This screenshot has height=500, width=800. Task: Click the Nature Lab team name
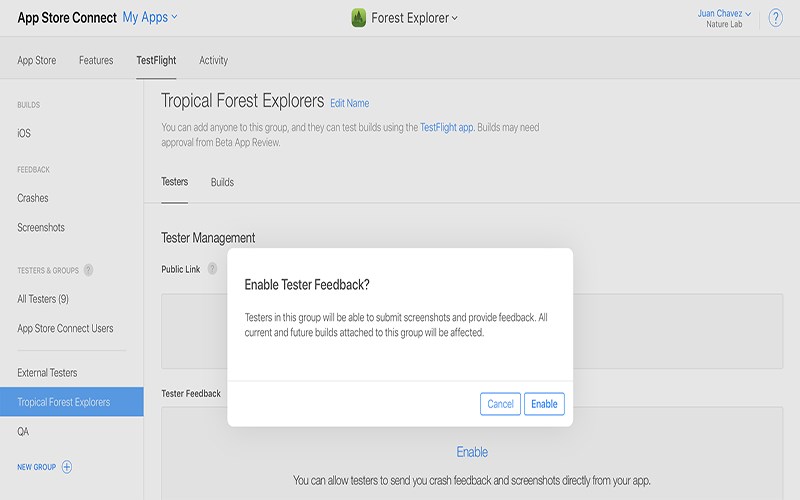tap(724, 24)
